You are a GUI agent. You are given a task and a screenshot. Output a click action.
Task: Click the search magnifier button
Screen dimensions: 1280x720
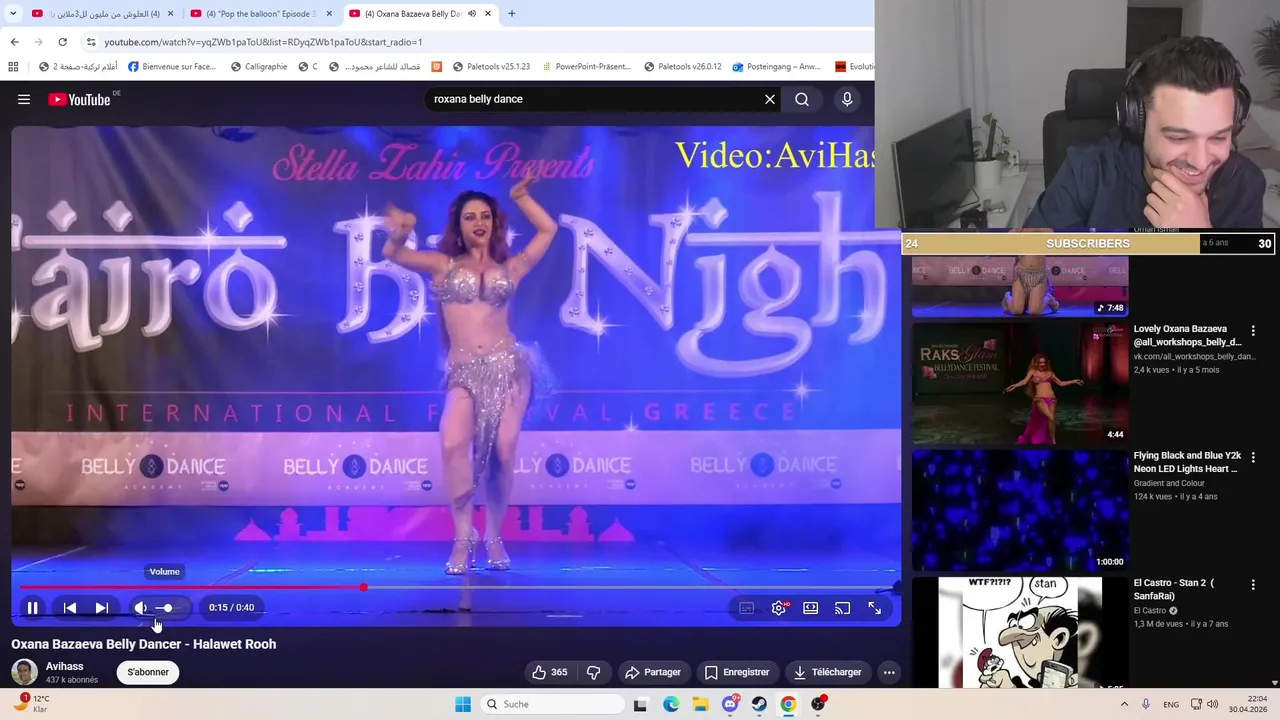tap(802, 99)
